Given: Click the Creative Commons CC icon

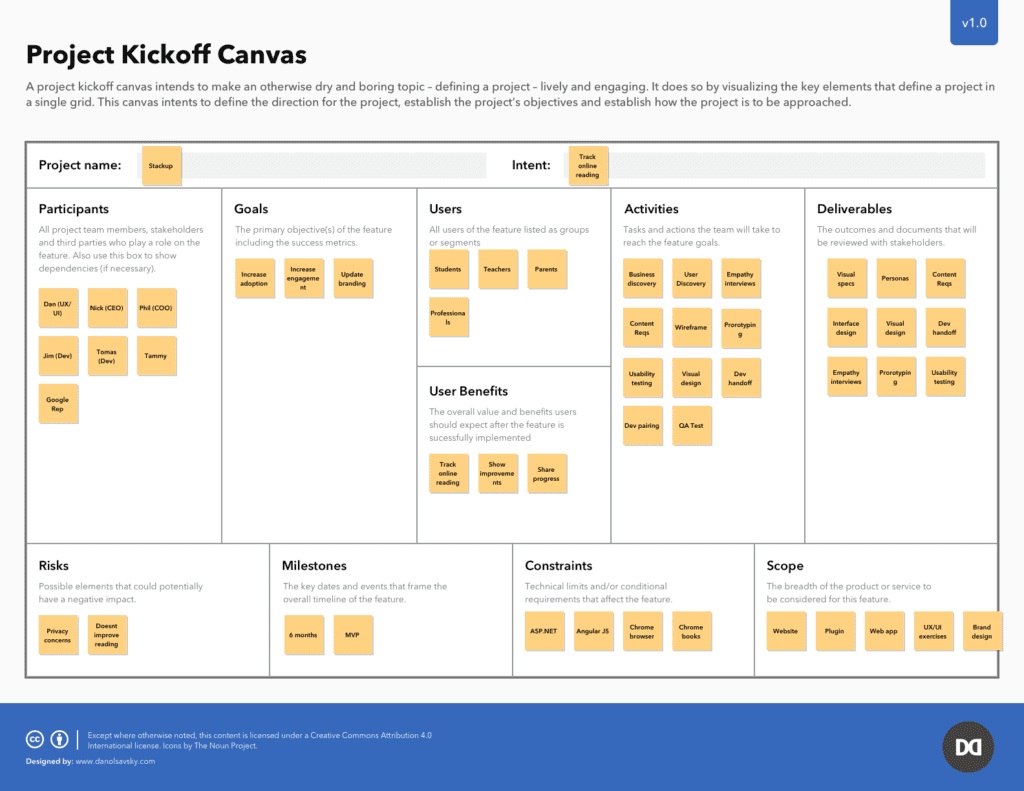Looking at the screenshot, I should coord(35,739).
